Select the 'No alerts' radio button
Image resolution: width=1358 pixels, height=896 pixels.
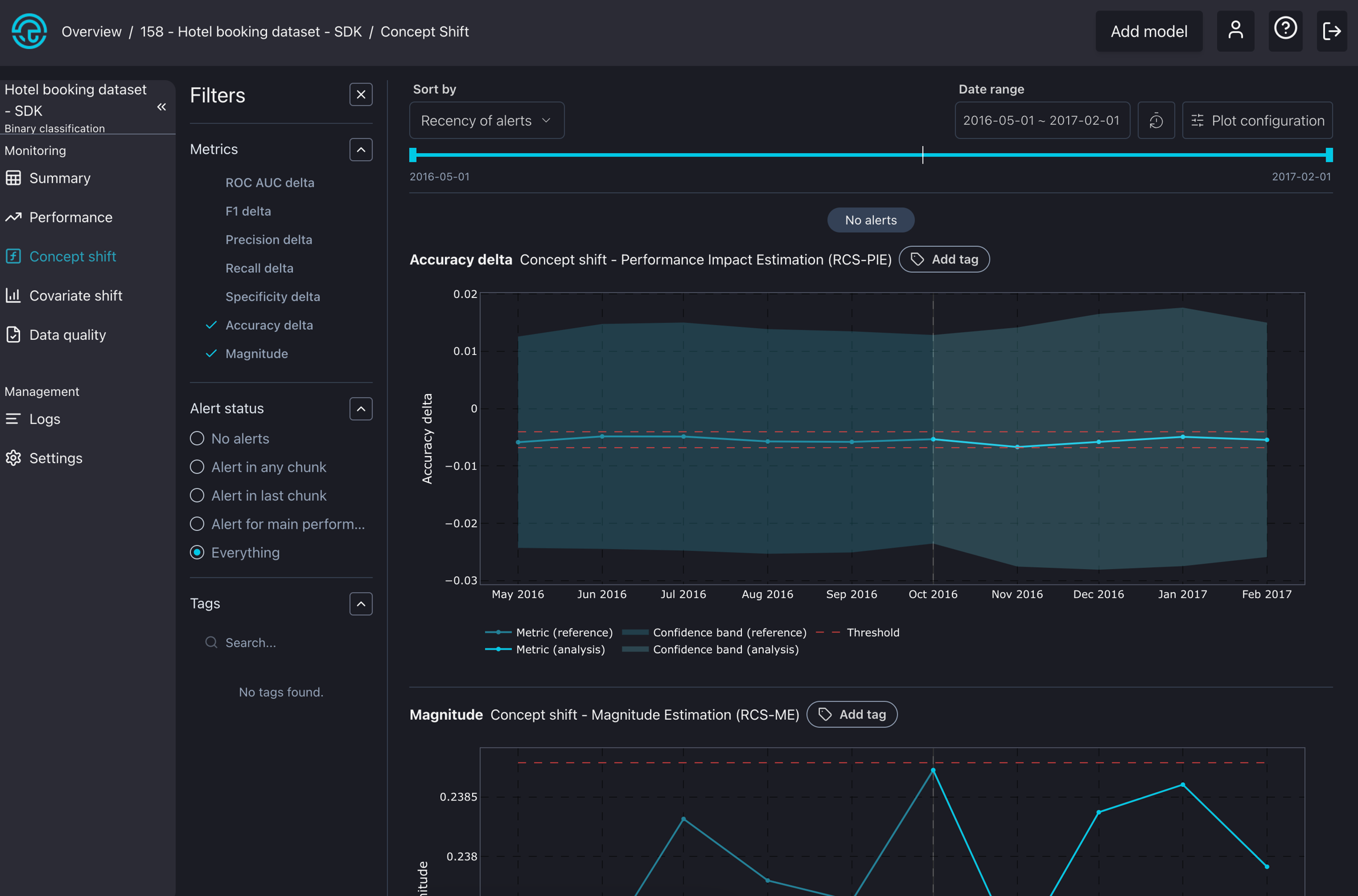[x=197, y=438]
